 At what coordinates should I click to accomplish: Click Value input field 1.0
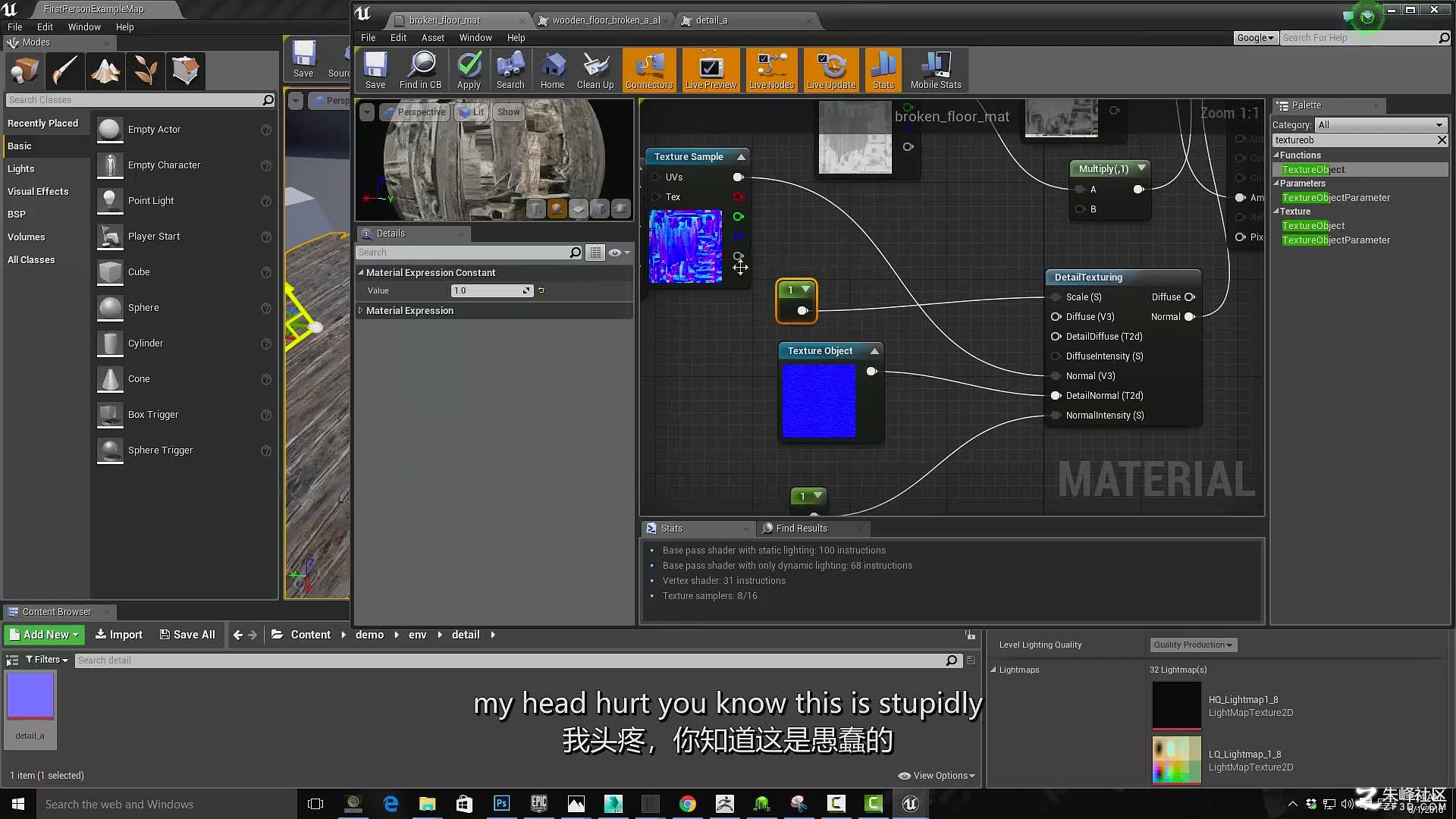[491, 290]
